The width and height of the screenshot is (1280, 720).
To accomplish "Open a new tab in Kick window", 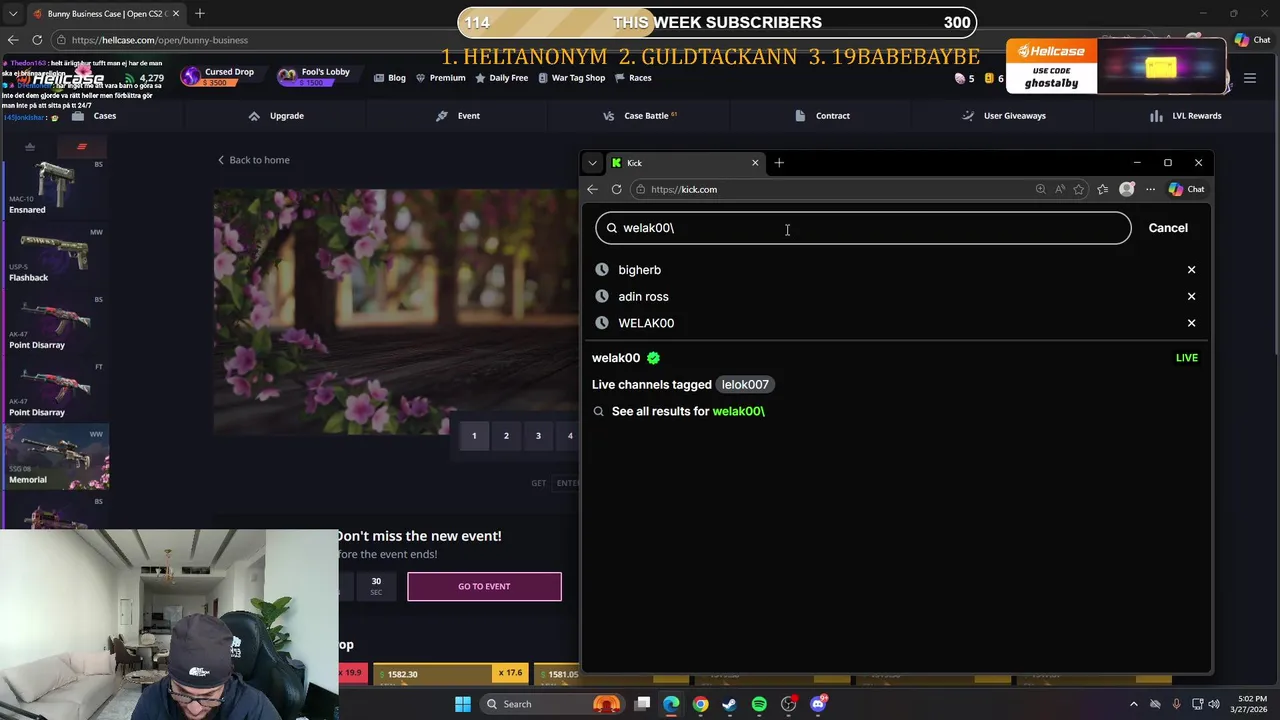I will 779,163.
